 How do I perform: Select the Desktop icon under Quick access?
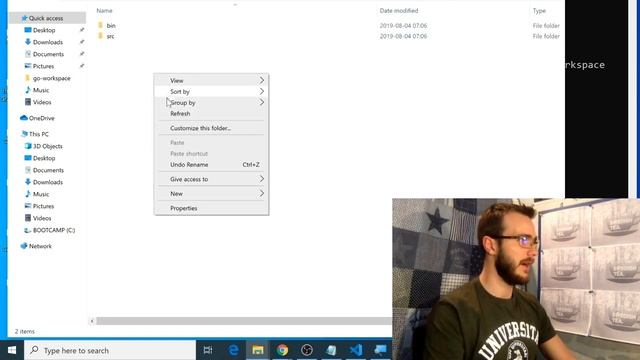28,30
